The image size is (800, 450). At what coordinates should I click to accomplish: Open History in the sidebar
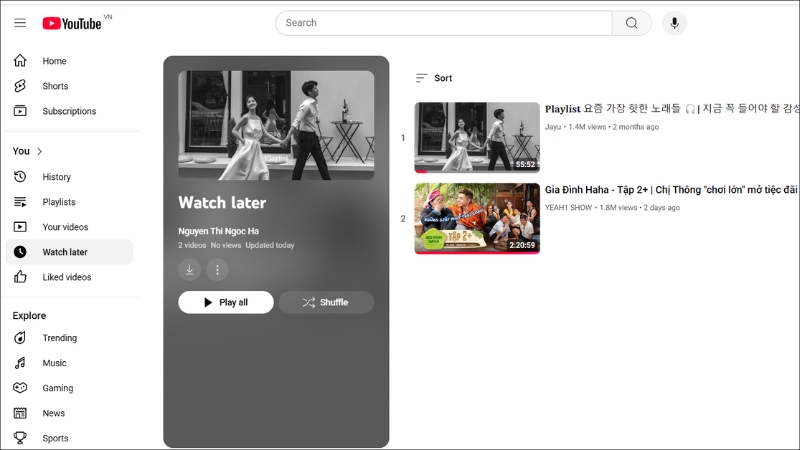[x=56, y=177]
